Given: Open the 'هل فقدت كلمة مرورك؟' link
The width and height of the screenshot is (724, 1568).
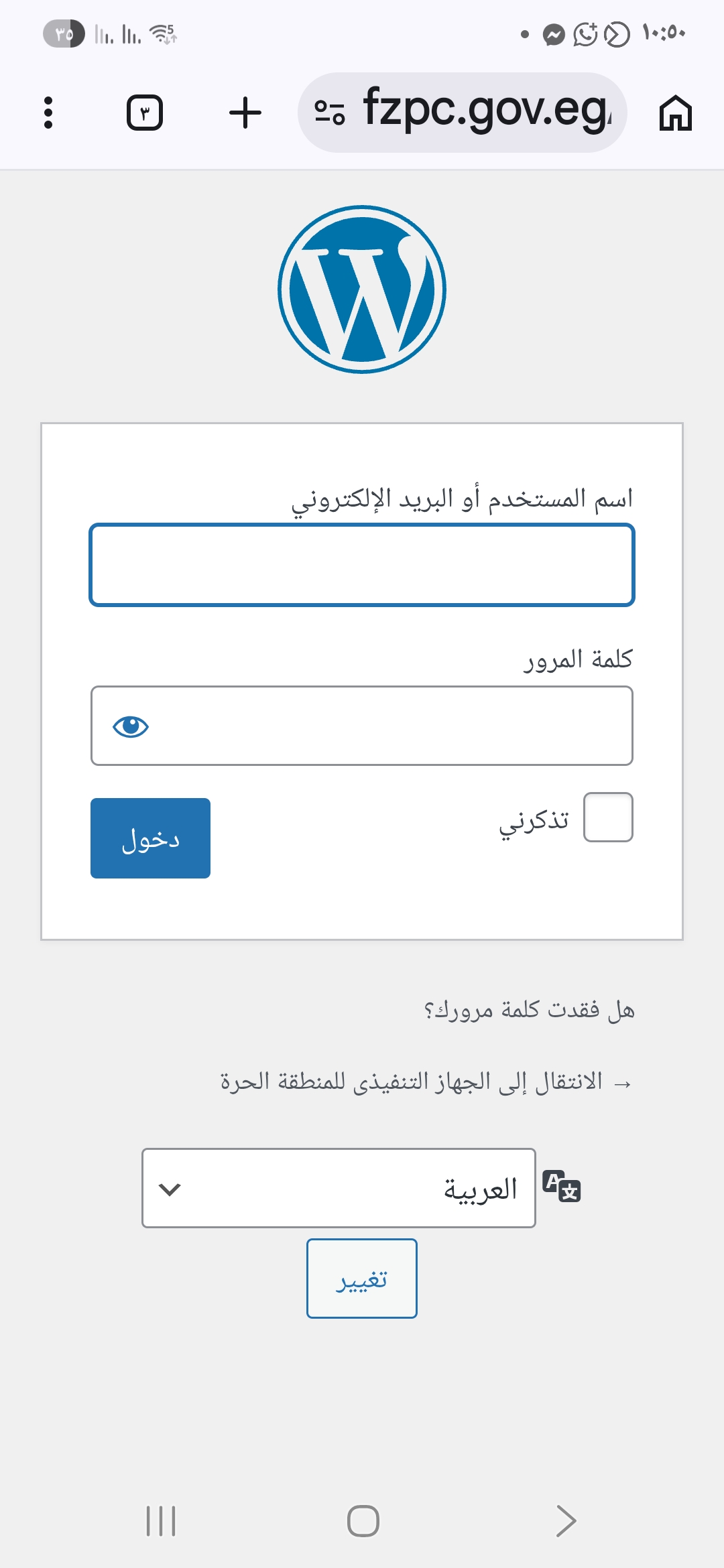Looking at the screenshot, I should 529,1010.
